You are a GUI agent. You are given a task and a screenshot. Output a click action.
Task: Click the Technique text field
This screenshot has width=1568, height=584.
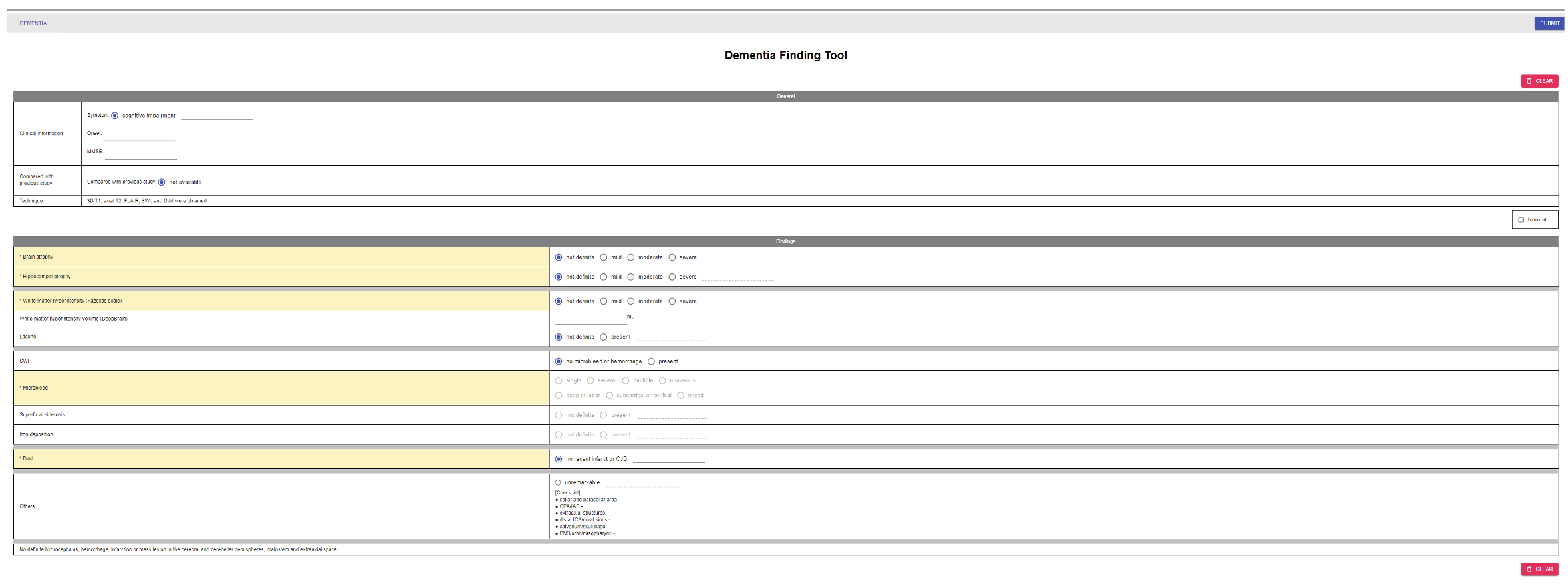click(x=147, y=201)
